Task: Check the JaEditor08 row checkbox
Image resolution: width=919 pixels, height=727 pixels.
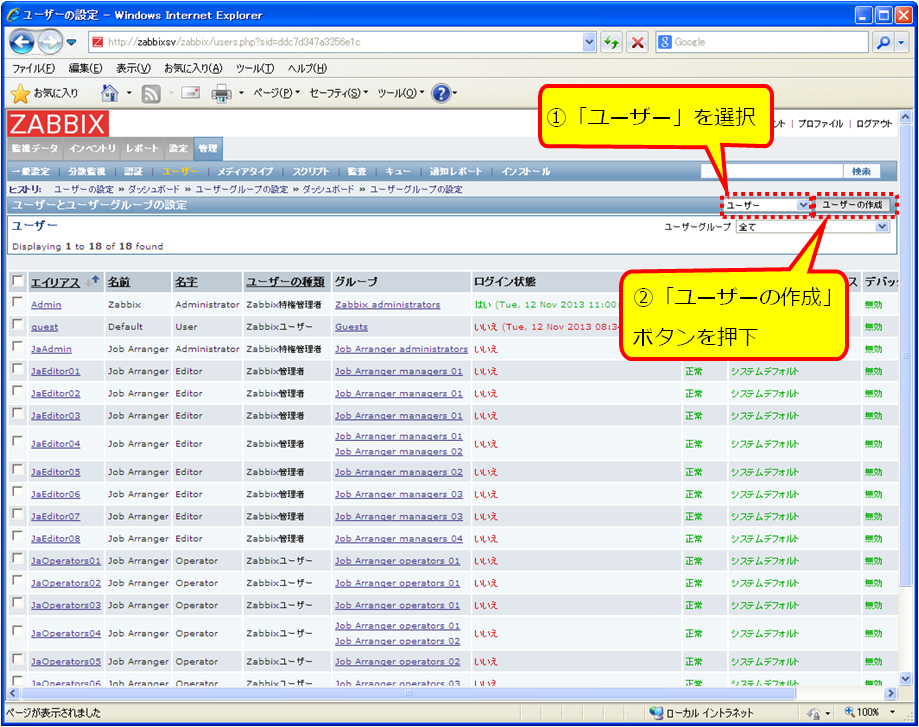Action: click(x=18, y=536)
